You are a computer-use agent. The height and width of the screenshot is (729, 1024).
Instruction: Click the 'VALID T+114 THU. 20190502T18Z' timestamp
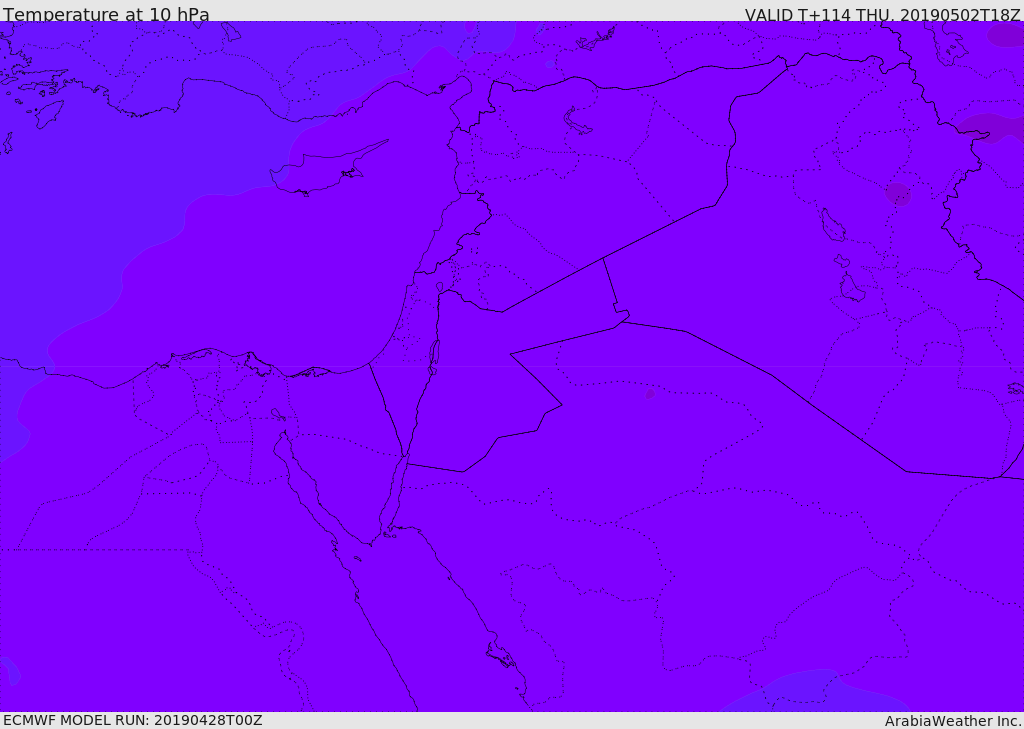(x=882, y=15)
